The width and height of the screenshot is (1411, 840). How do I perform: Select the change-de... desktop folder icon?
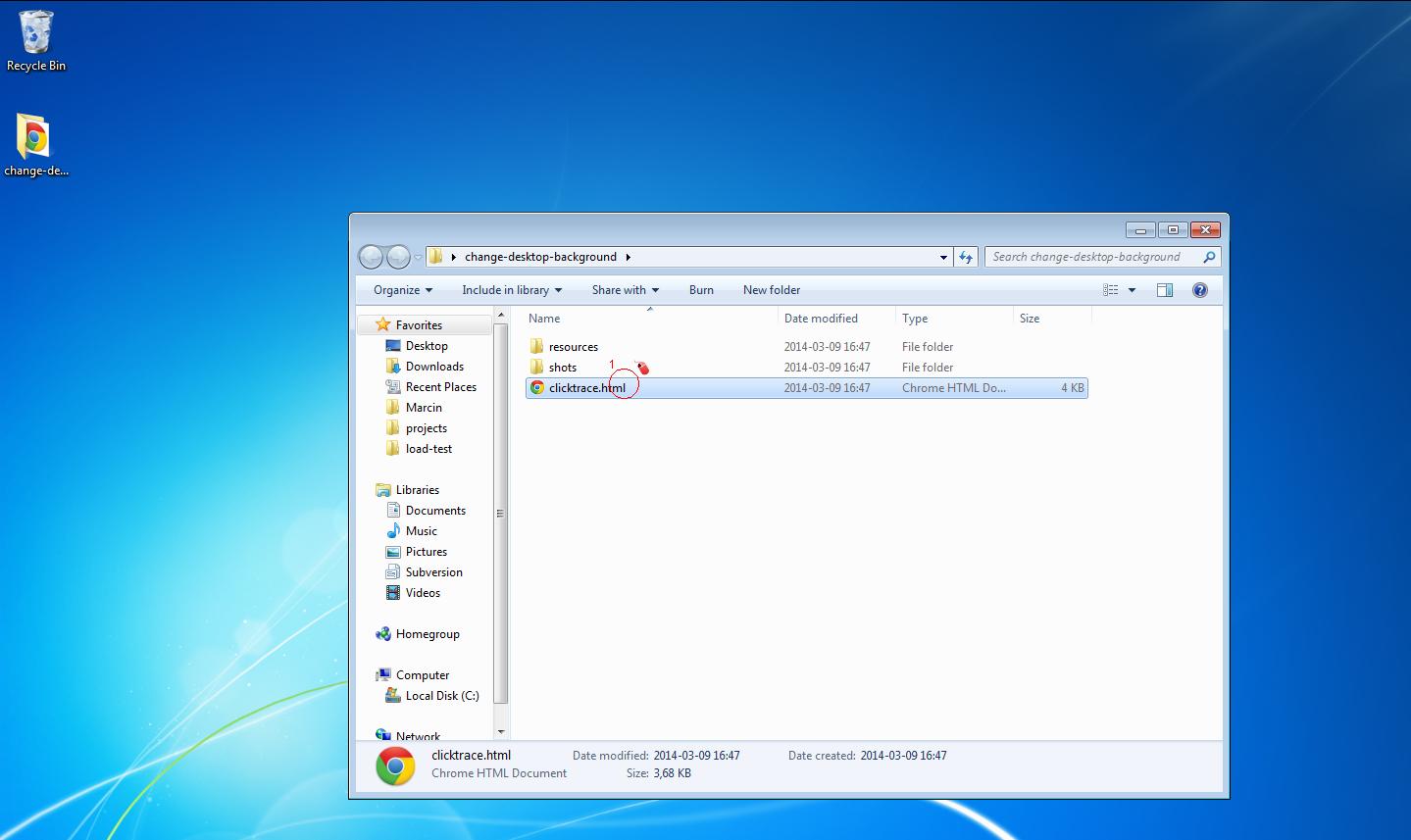[x=35, y=145]
